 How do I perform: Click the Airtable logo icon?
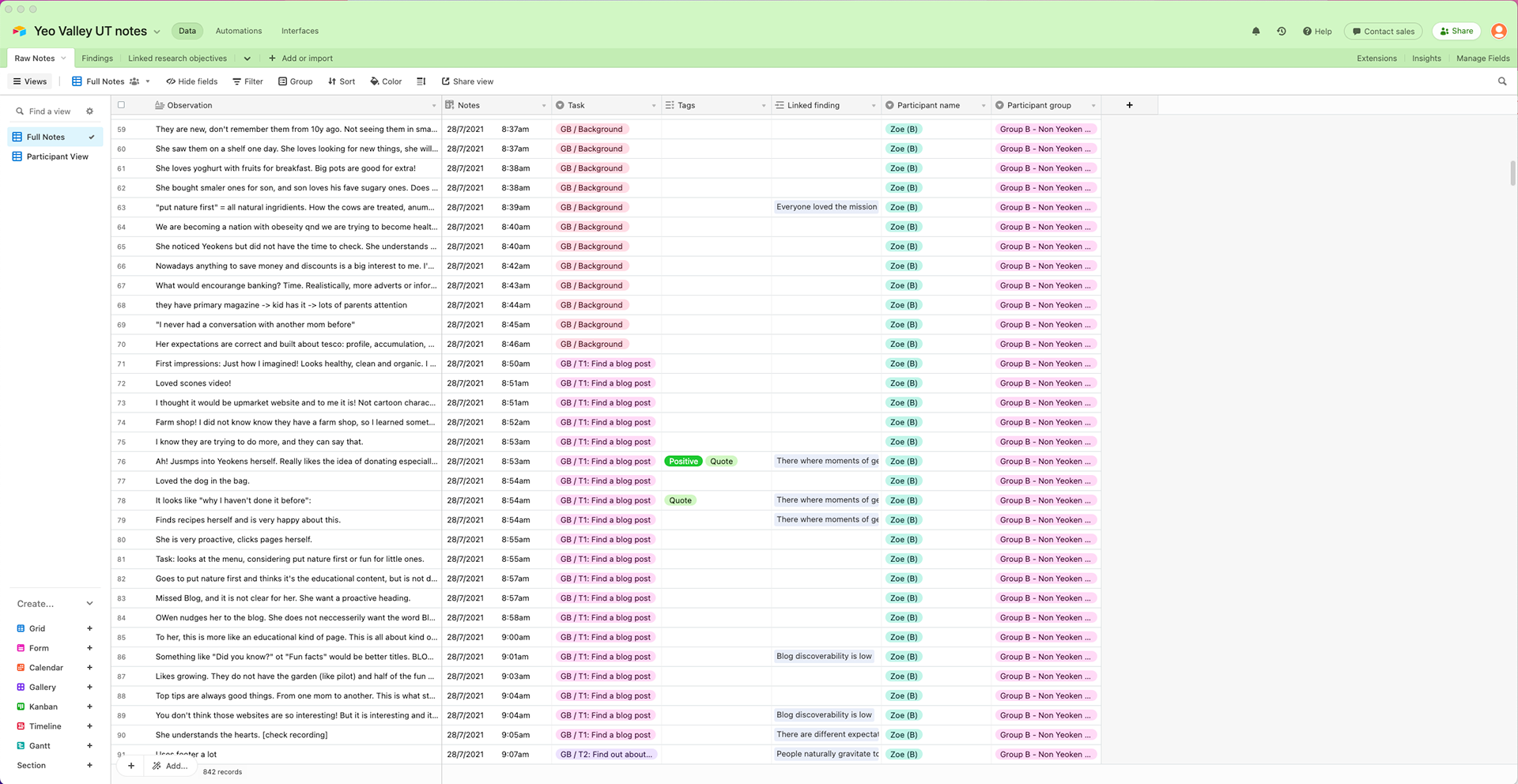coord(20,32)
